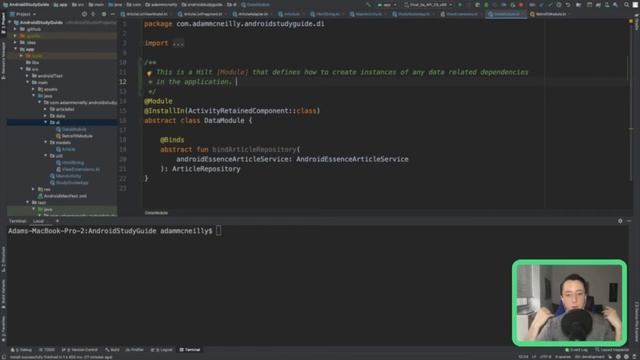Click the red Stop button
Viewport: 640px width, 360px height.
521,5
